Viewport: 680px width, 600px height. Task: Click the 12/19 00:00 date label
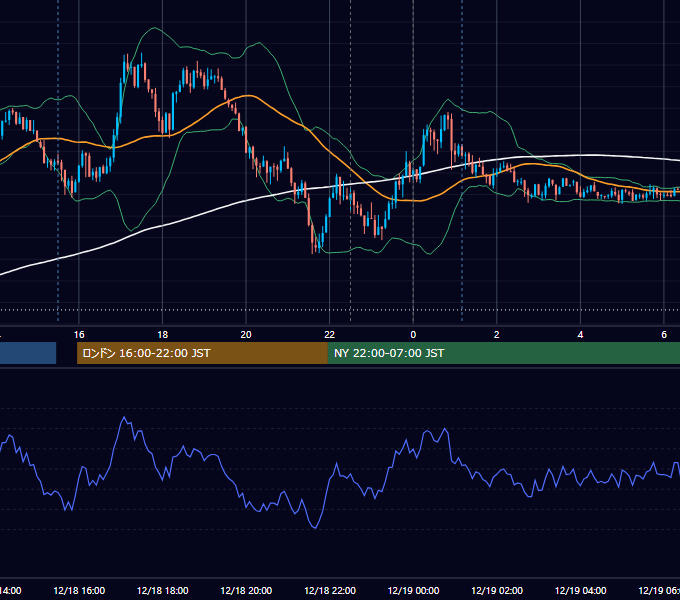(413, 590)
